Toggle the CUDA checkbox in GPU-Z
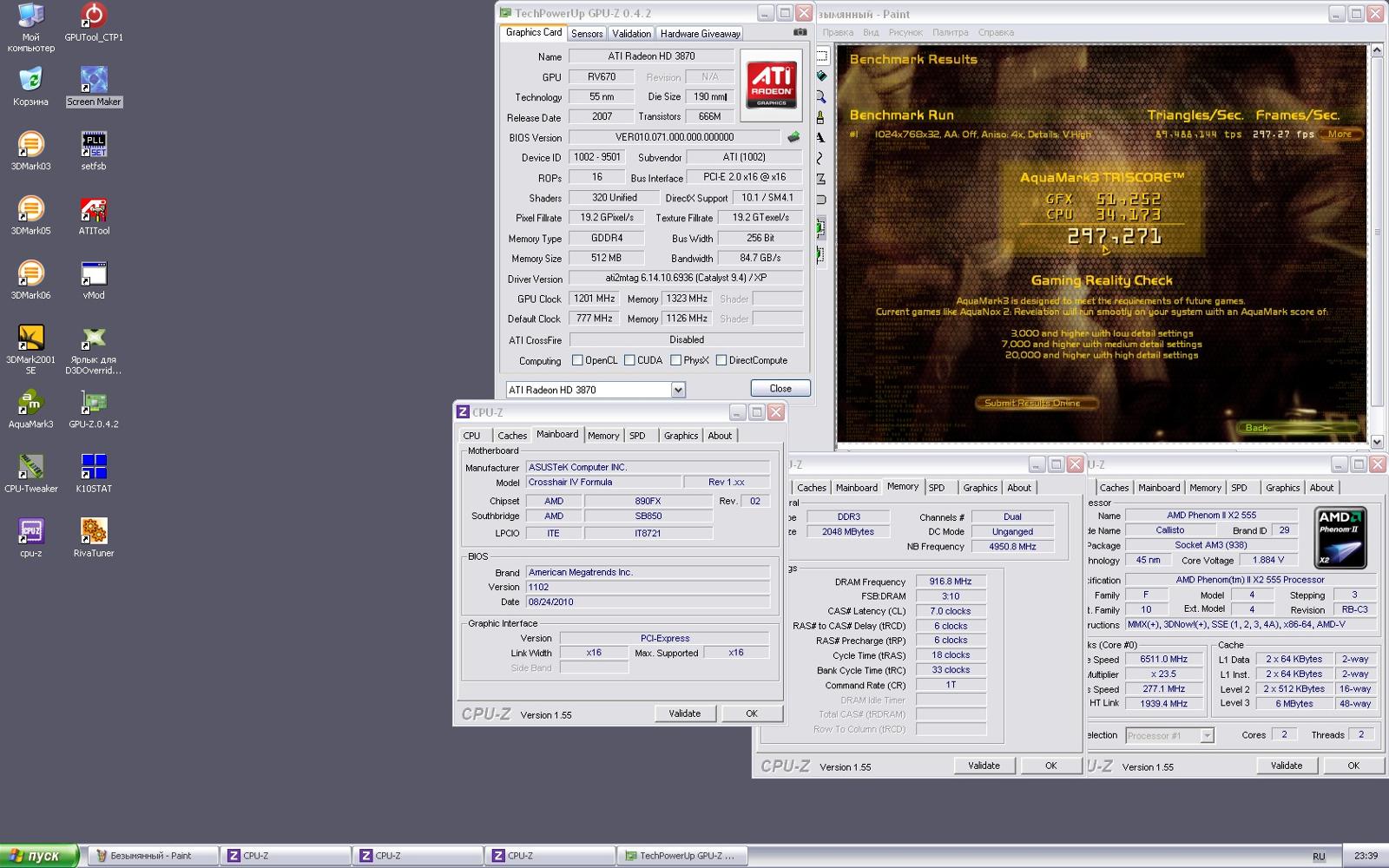 [629, 360]
